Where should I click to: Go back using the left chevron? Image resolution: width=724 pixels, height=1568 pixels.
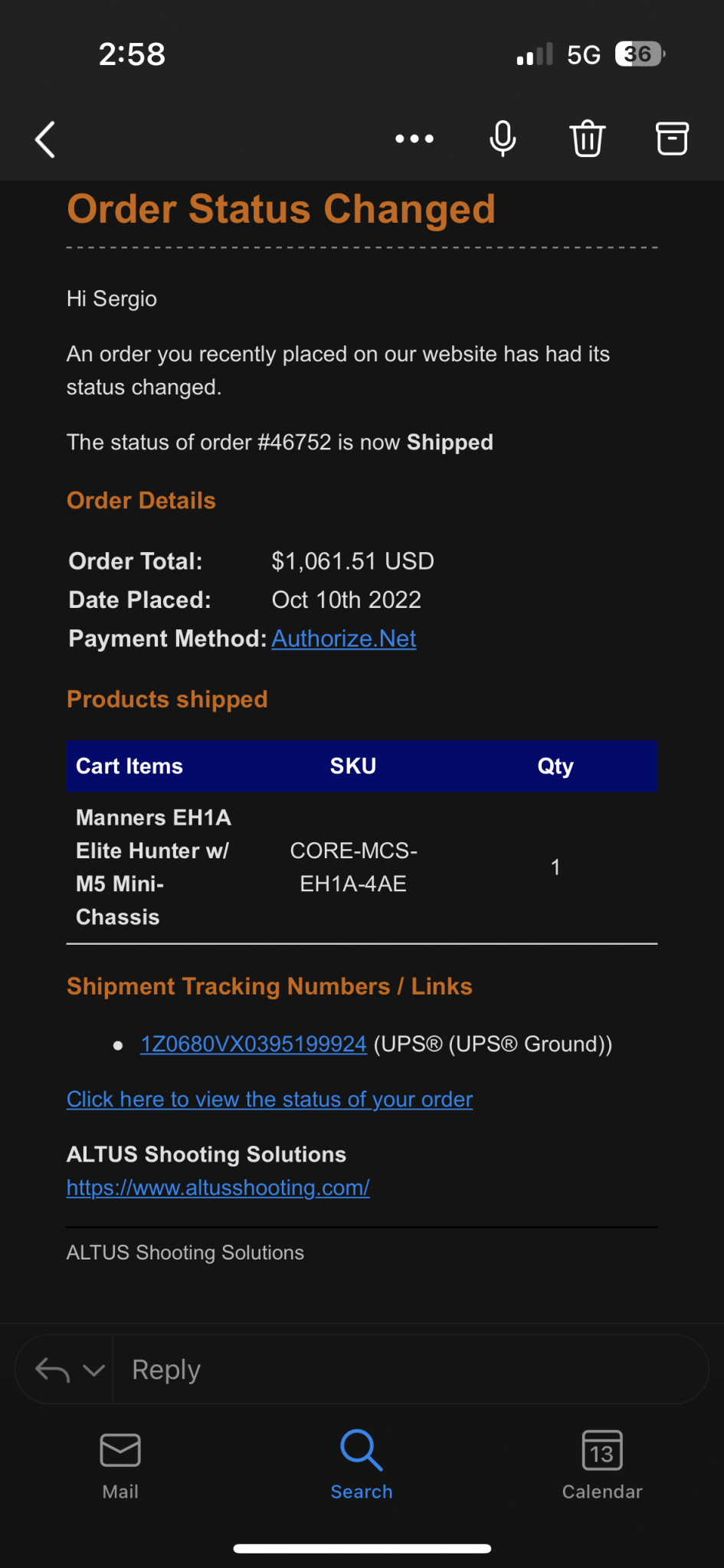46,139
